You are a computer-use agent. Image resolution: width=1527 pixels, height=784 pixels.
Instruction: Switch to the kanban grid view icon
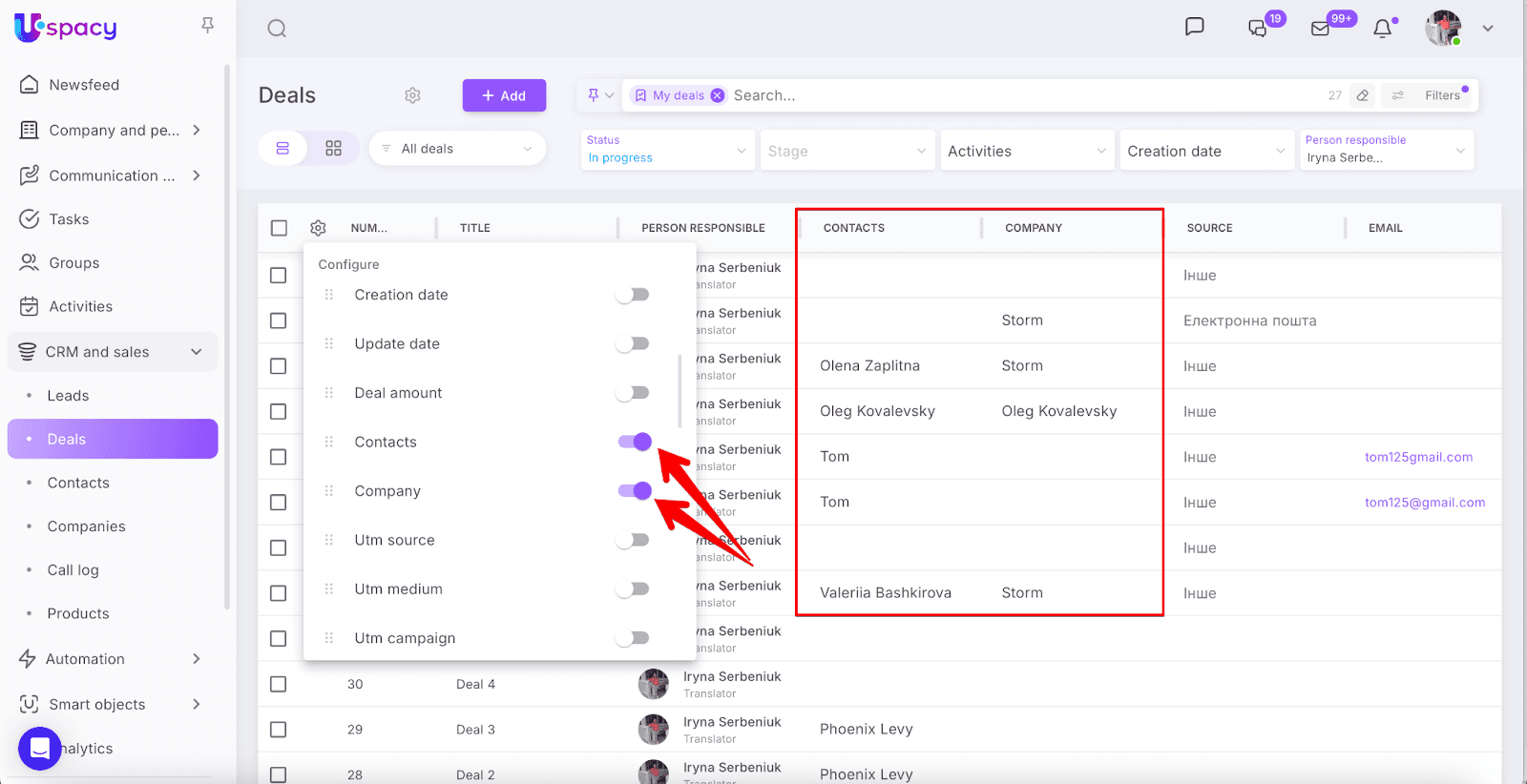(x=333, y=149)
